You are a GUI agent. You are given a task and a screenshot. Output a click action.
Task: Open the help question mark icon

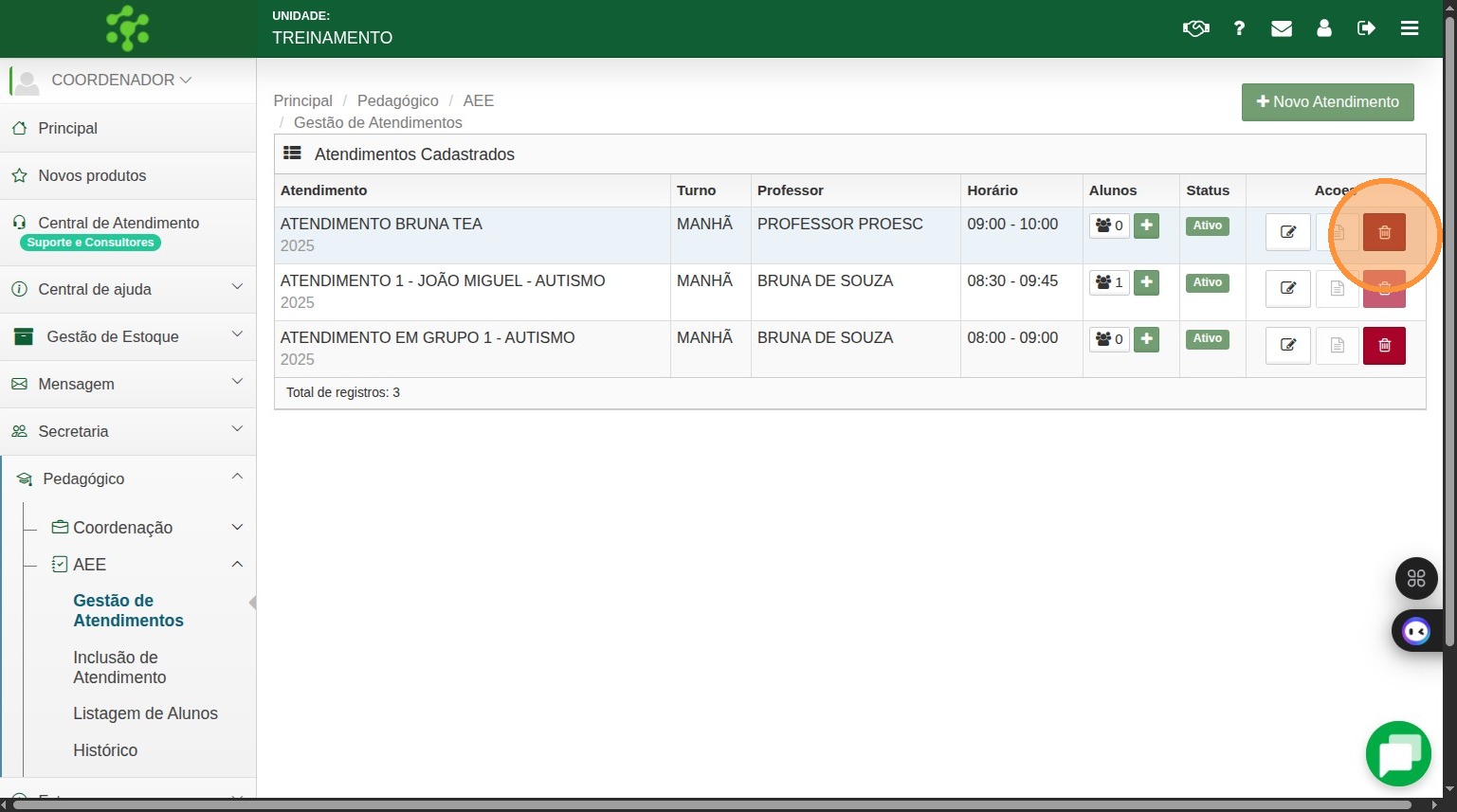point(1239,28)
